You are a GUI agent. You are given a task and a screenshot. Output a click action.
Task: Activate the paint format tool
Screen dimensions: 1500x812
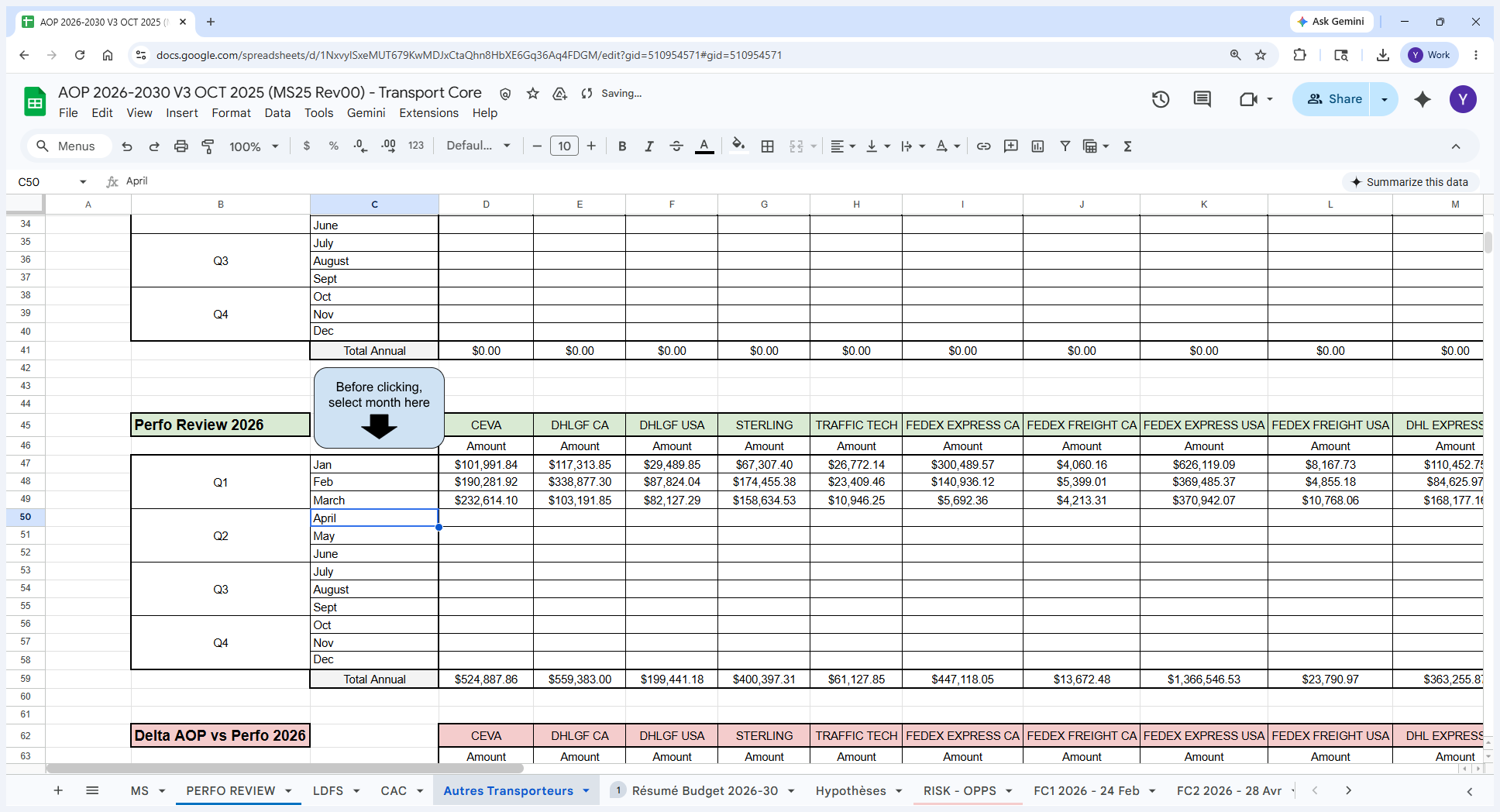[x=208, y=146]
